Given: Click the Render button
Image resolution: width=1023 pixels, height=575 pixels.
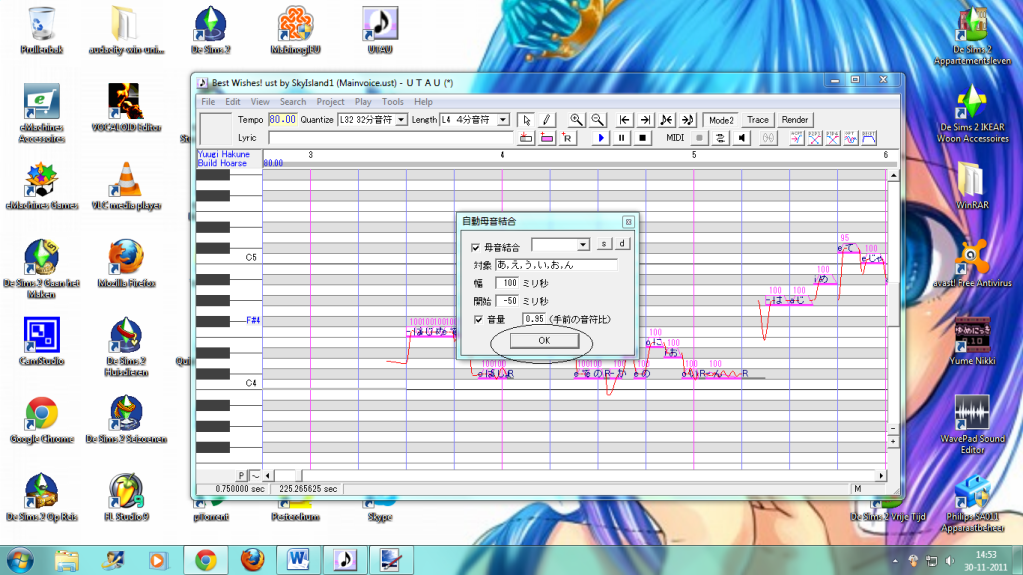Looking at the screenshot, I should coord(795,120).
